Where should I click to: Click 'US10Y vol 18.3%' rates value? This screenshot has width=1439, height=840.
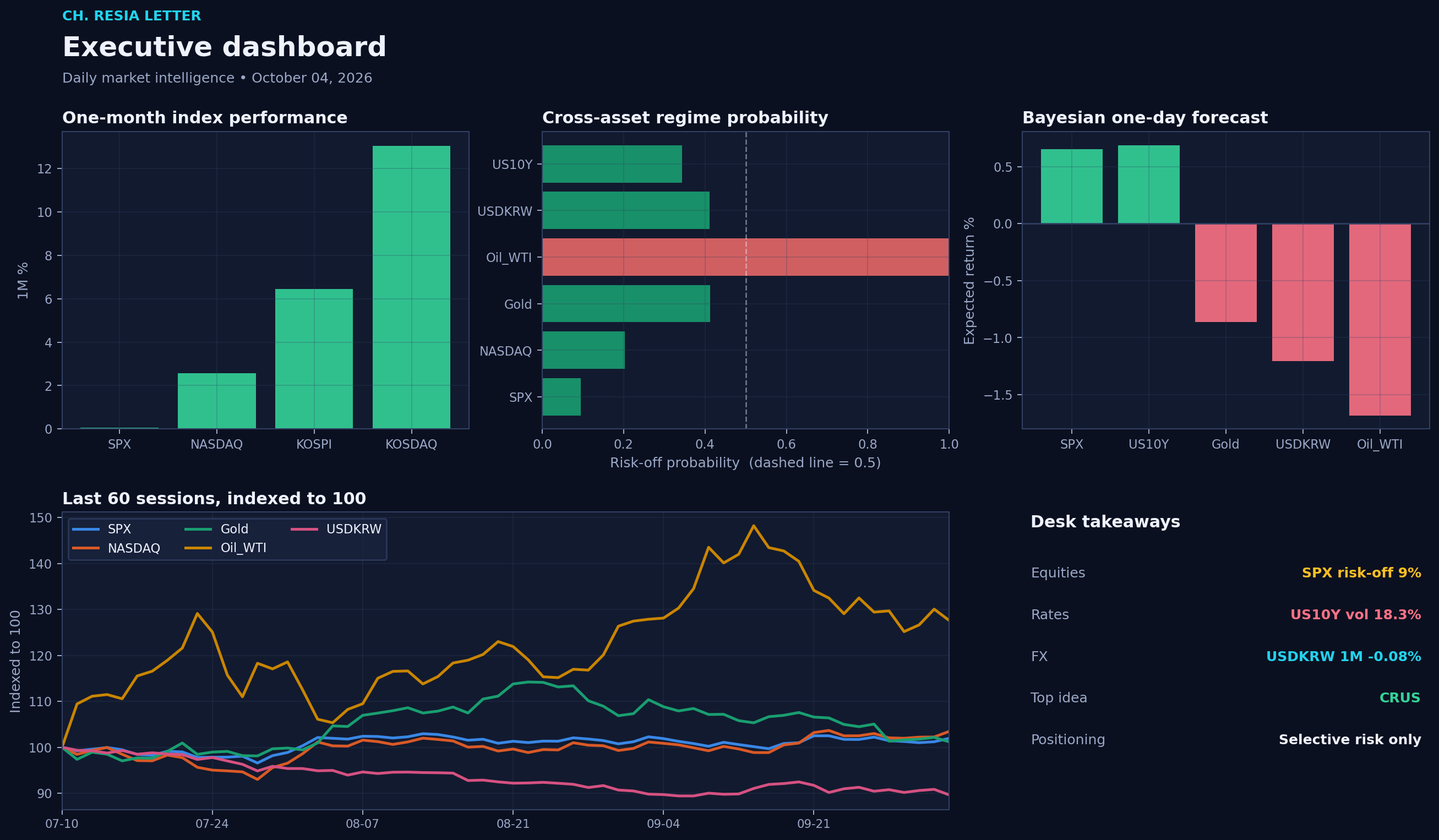1356,614
